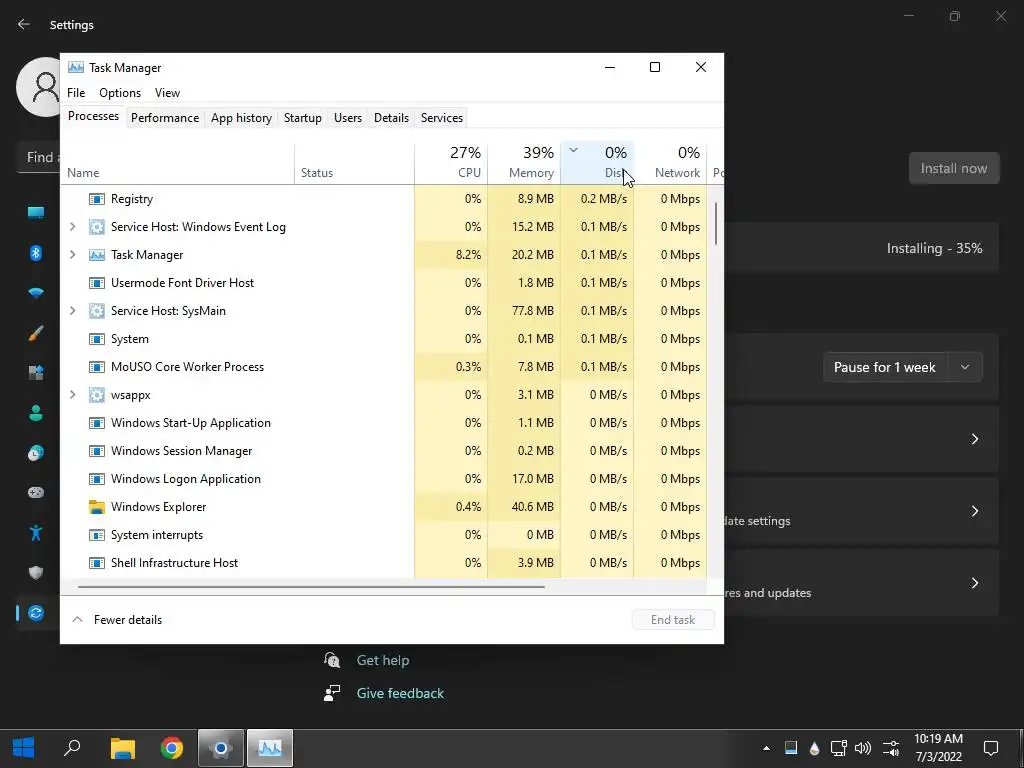Open Time & language clock icon in Settings
The width and height of the screenshot is (1024, 768).
[x=36, y=453]
